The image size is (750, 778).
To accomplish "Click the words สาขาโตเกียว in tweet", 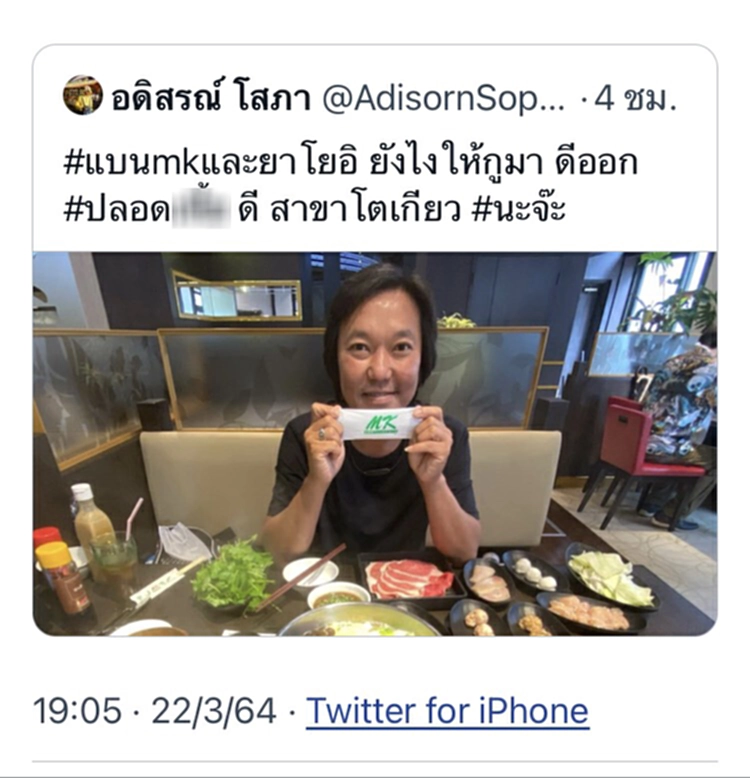I will pyautogui.click(x=366, y=209).
